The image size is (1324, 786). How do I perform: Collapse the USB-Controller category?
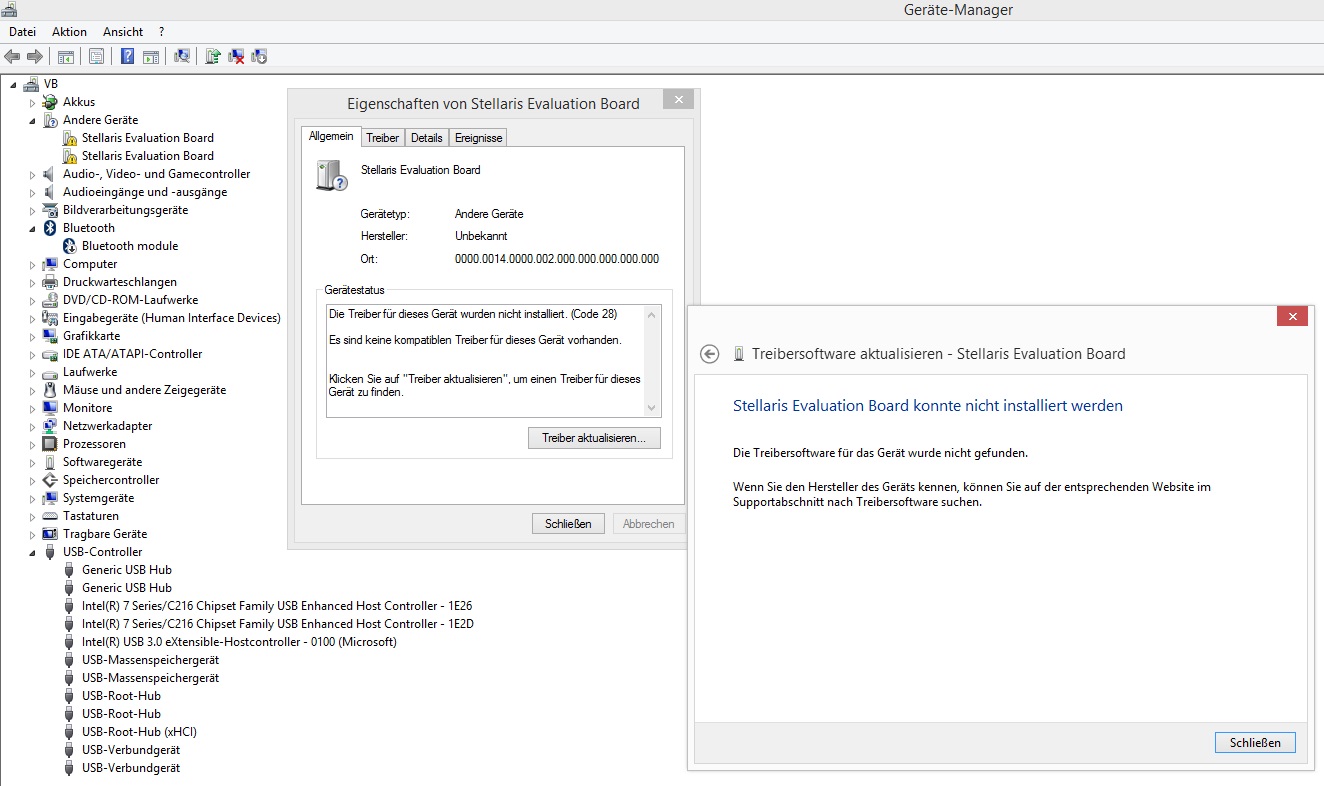point(32,552)
